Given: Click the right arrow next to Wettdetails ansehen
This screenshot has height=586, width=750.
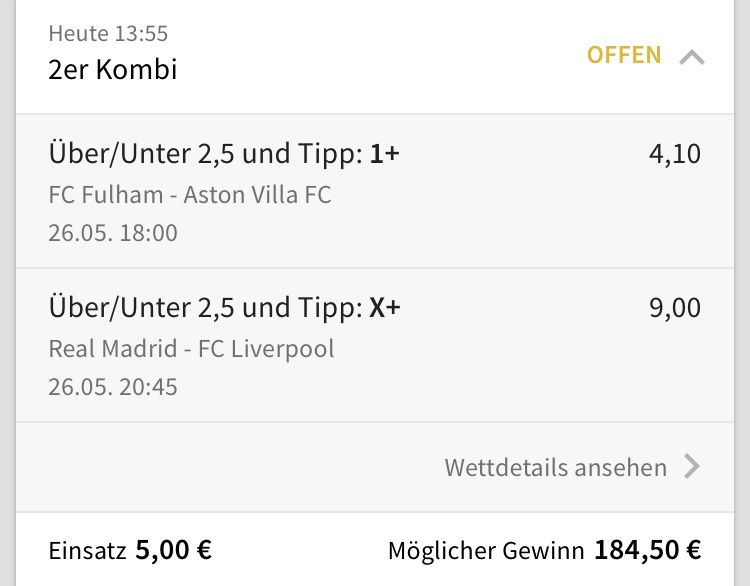Looking at the screenshot, I should [691, 466].
